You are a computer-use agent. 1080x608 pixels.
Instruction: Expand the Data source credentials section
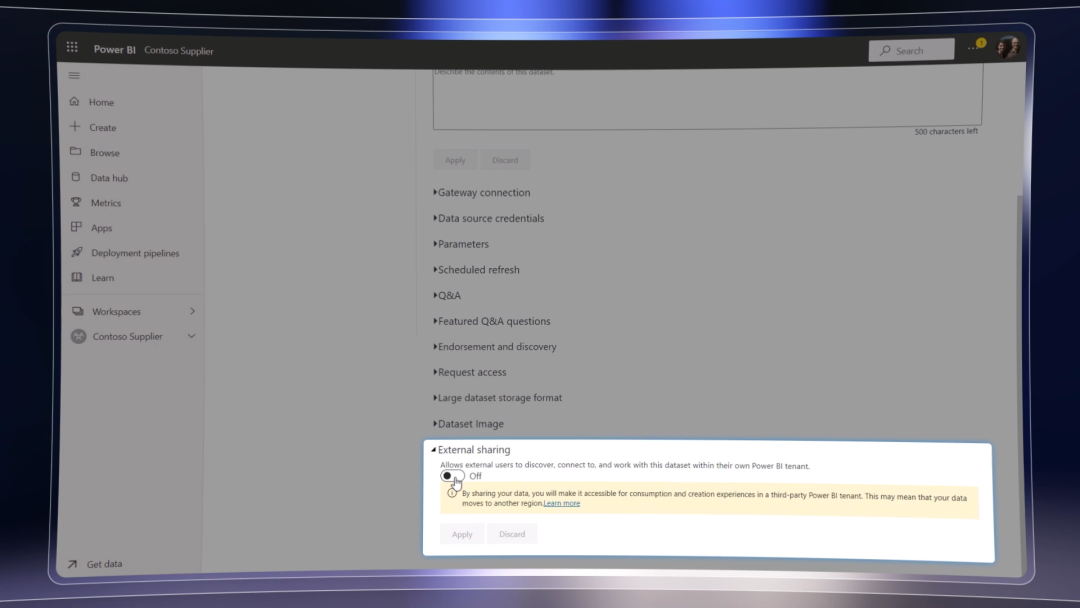[x=488, y=218]
